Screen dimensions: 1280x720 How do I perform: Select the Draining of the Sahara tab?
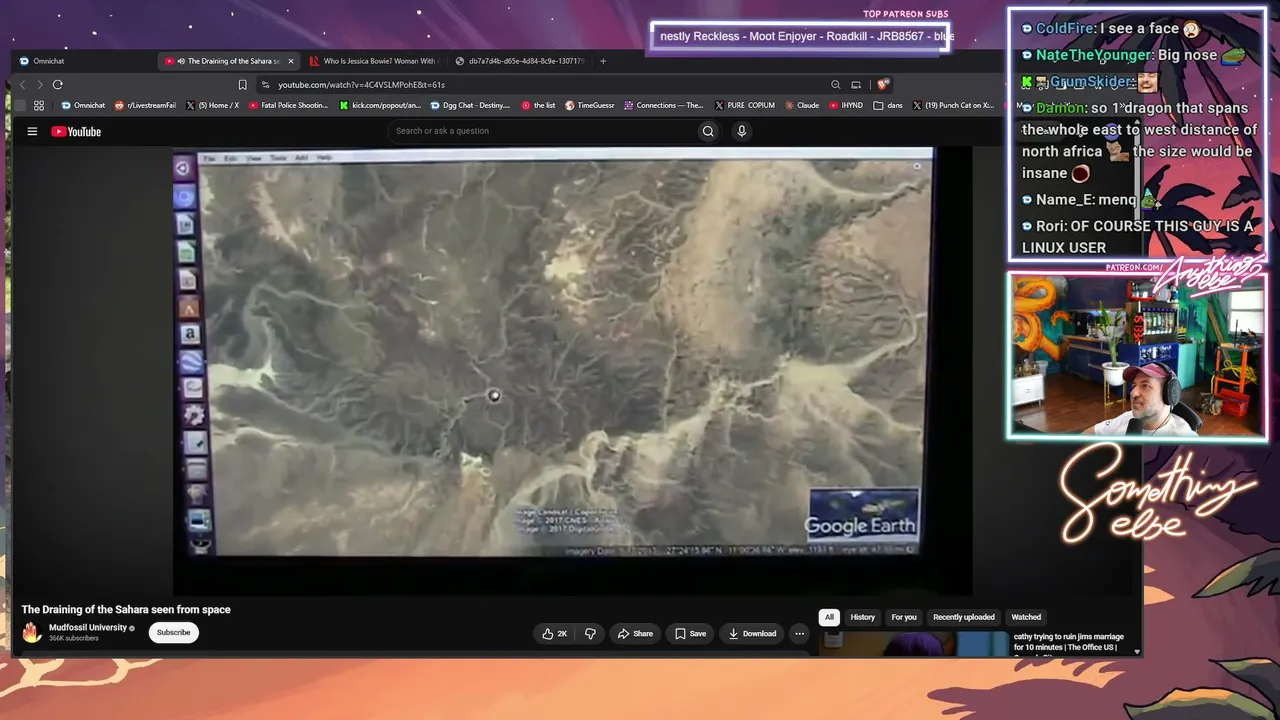(x=229, y=61)
